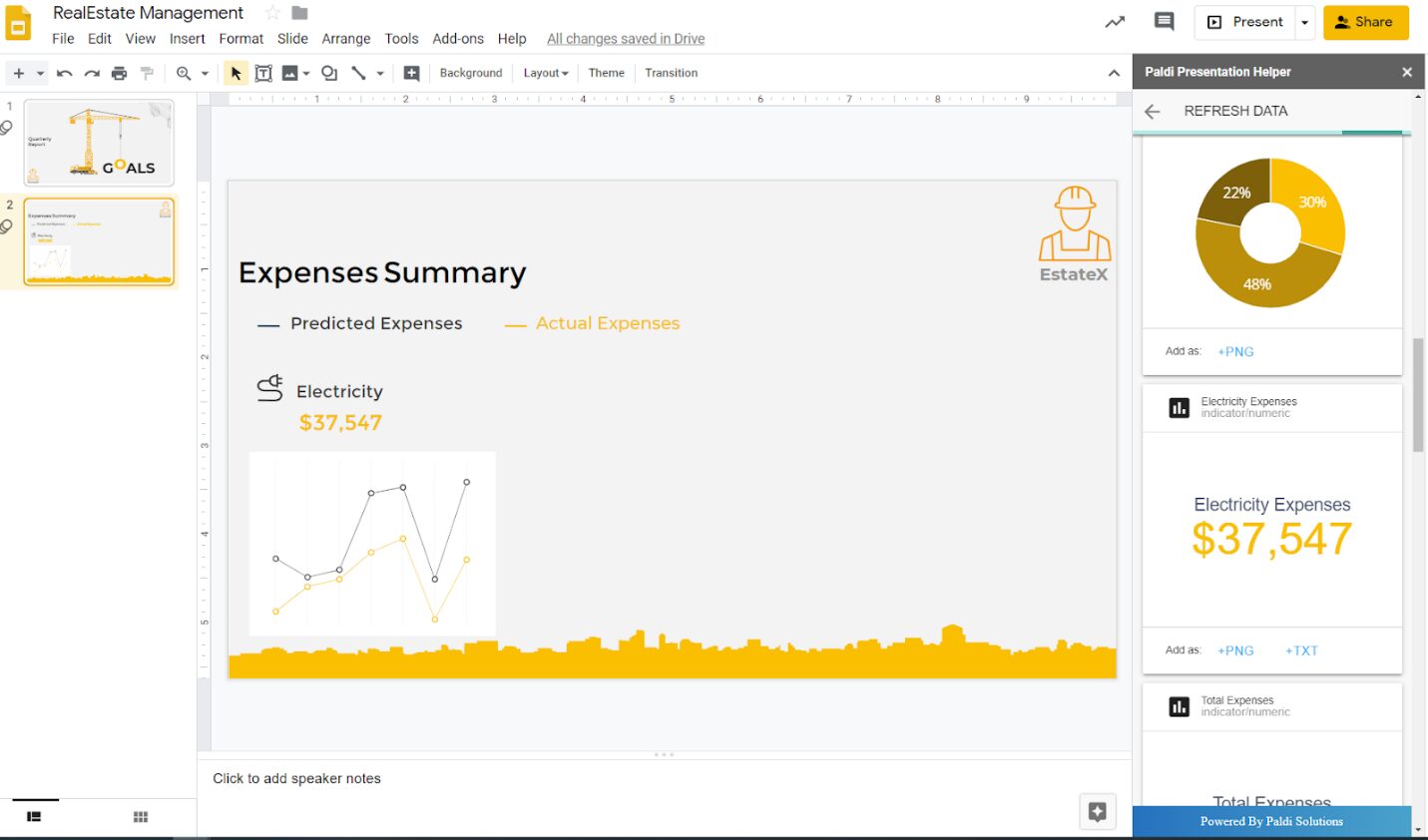Open the Present options dropdown arrow
Screen dimensions: 1428x840
coord(1304,21)
